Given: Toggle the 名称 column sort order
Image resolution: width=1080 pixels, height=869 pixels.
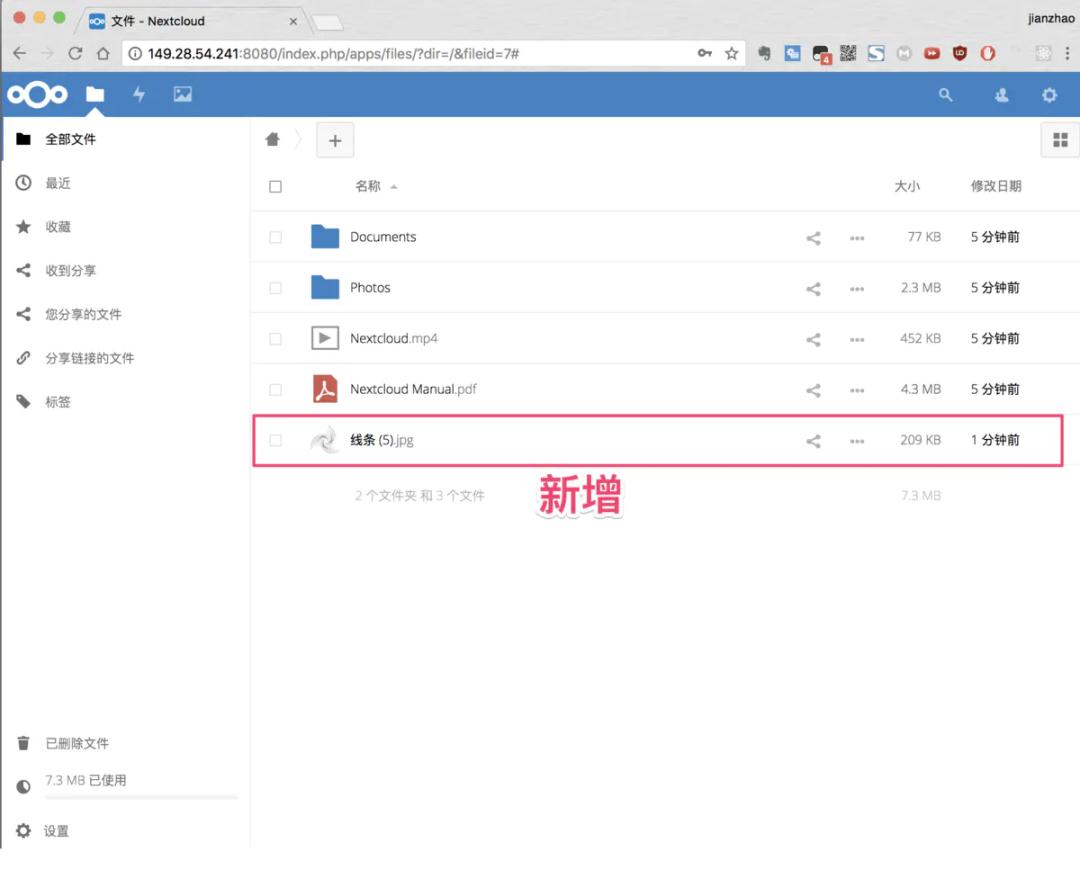Looking at the screenshot, I should (x=370, y=186).
